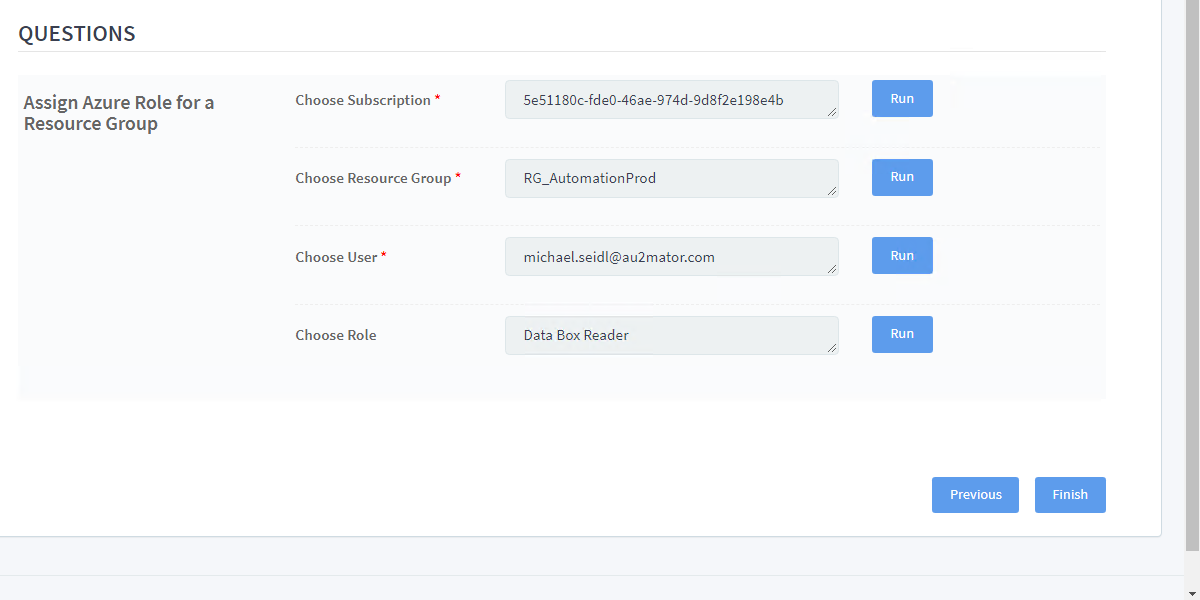Run the Choose Role query

click(x=902, y=334)
